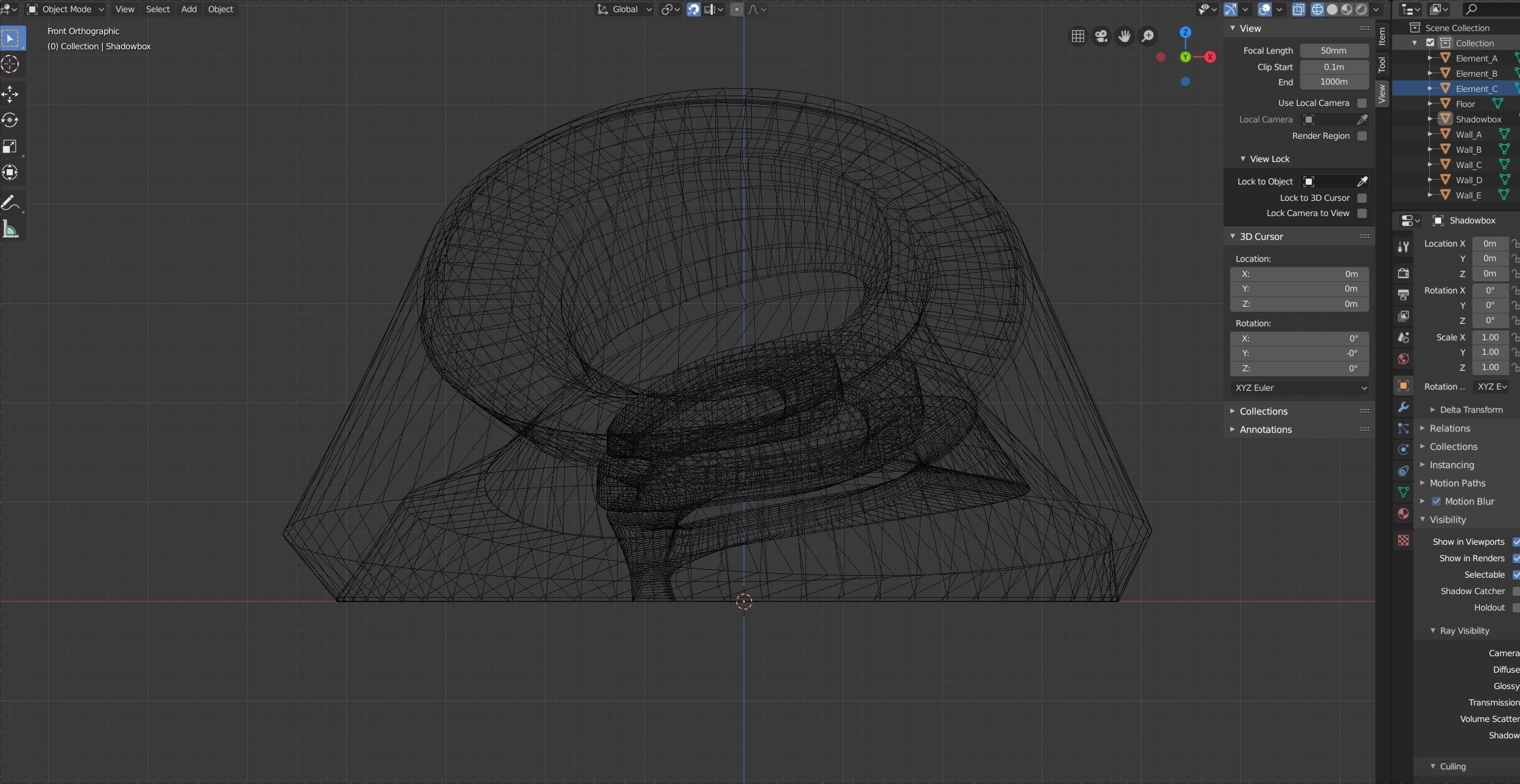Image resolution: width=1520 pixels, height=784 pixels.
Task: Open the XYZ Euler cursor rotation dropdown
Action: (1299, 388)
